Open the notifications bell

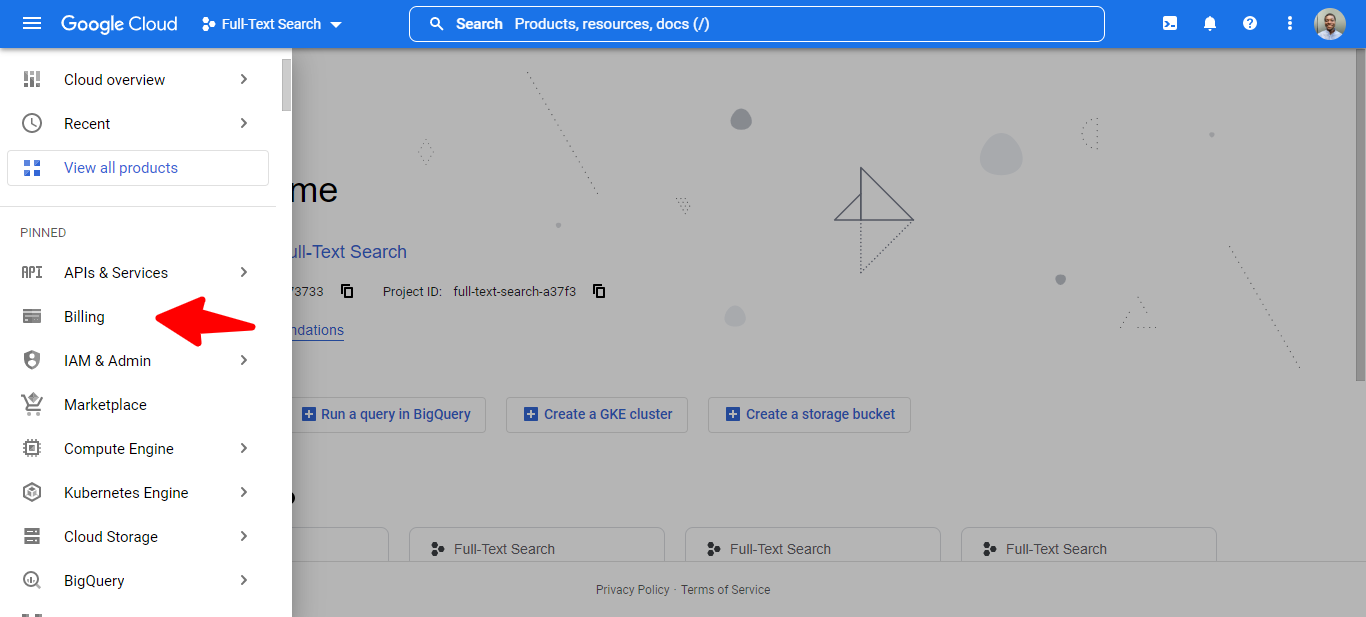pyautogui.click(x=1210, y=24)
